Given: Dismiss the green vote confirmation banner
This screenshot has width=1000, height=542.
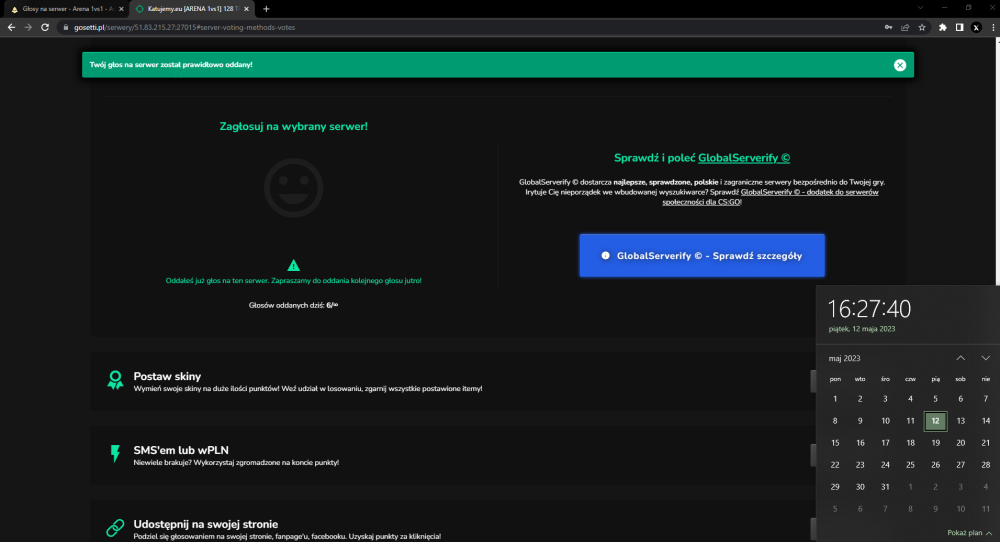Looking at the screenshot, I should 900,65.
